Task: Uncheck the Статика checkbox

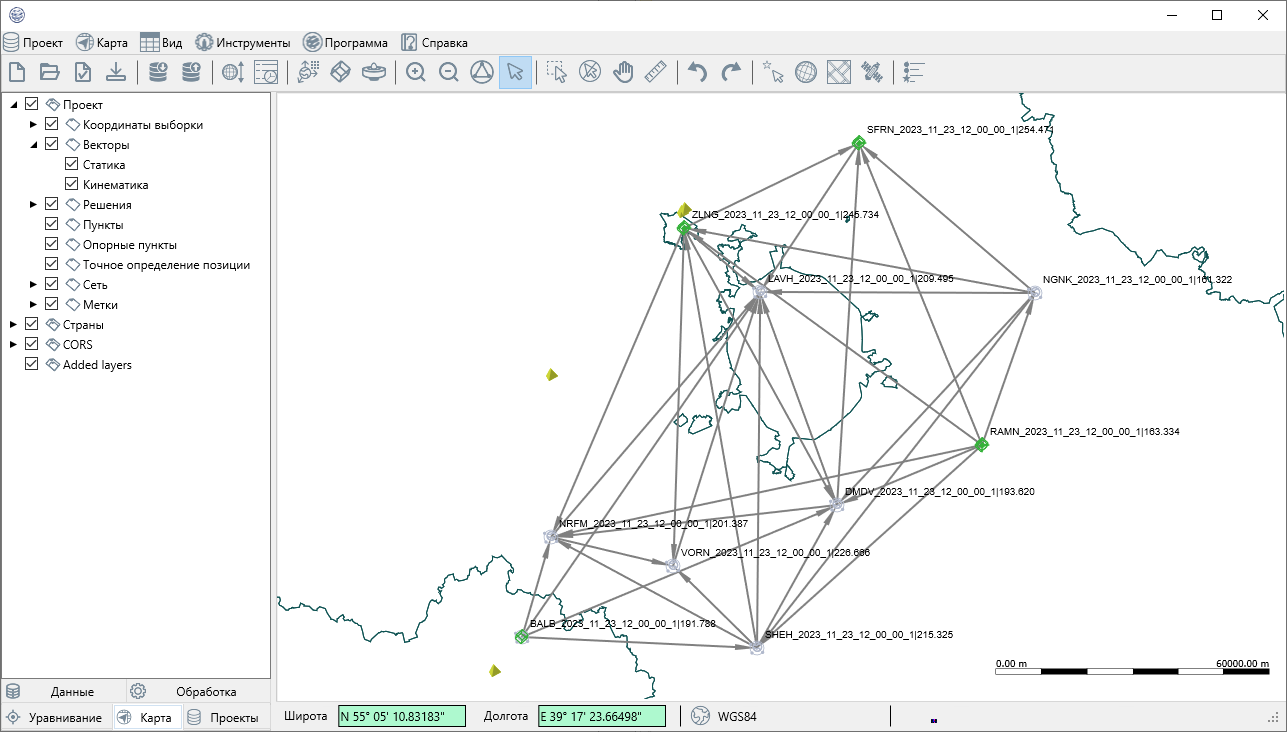Action: (x=72, y=165)
